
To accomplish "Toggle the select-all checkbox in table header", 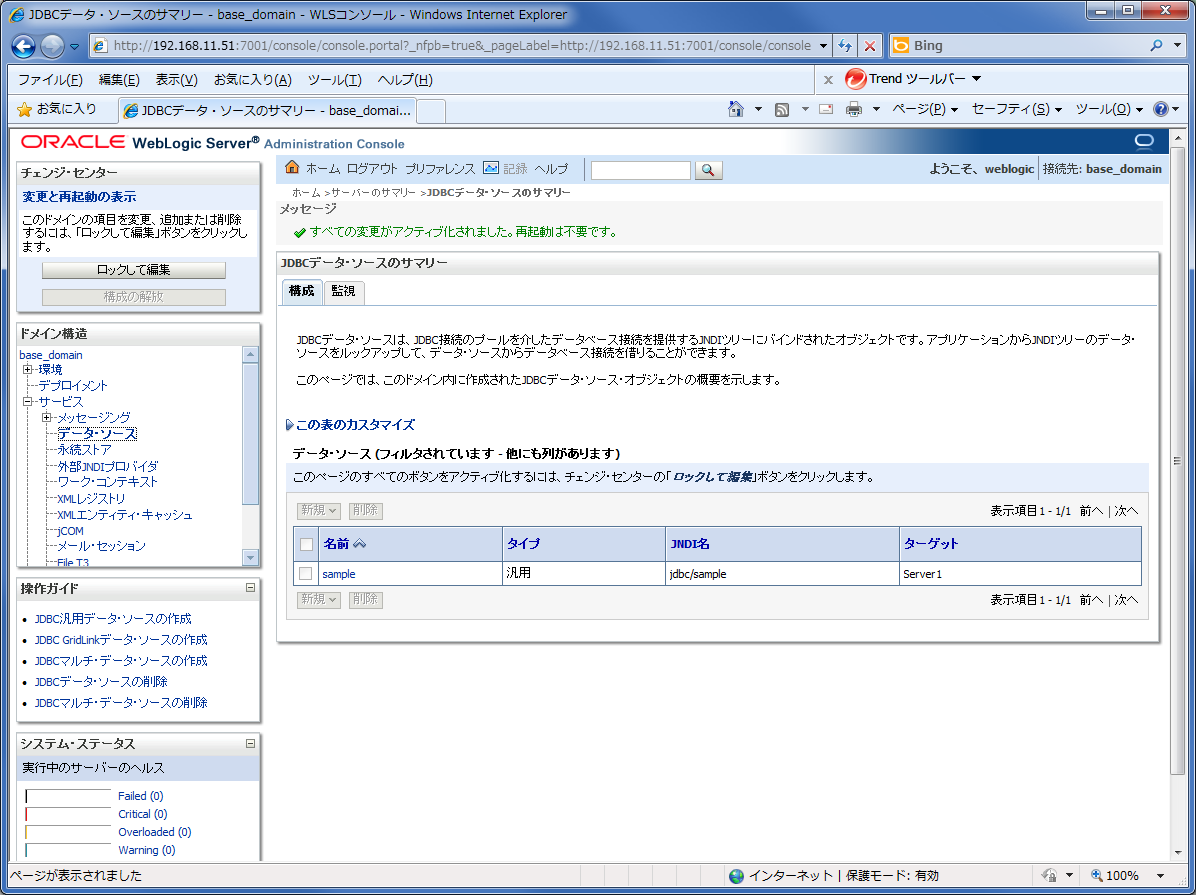I will click(306, 544).
